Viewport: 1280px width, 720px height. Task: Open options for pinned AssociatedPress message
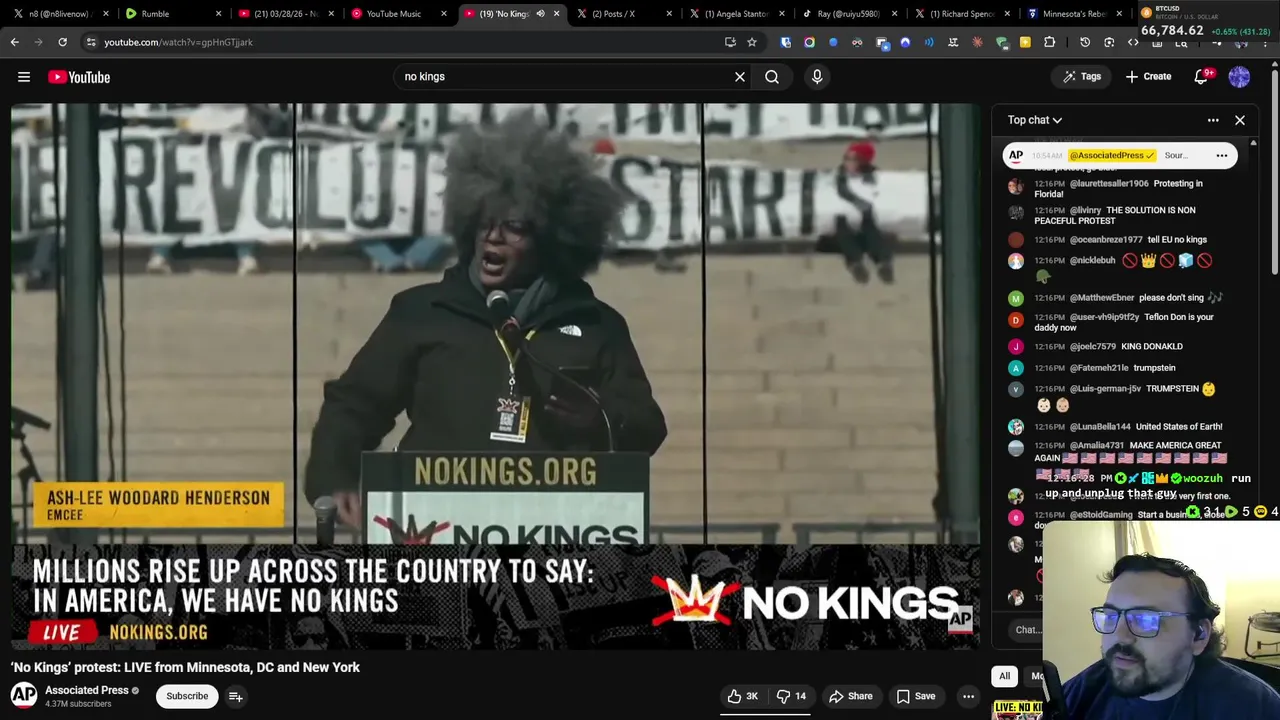(x=1222, y=156)
